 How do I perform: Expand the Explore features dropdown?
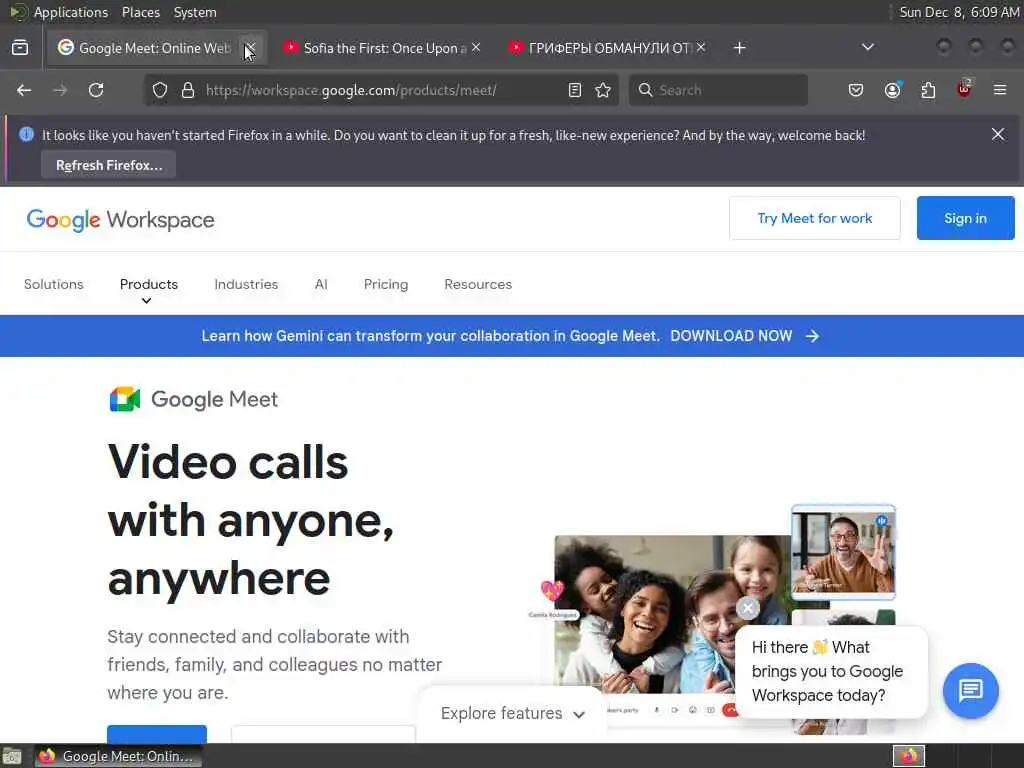(x=513, y=713)
